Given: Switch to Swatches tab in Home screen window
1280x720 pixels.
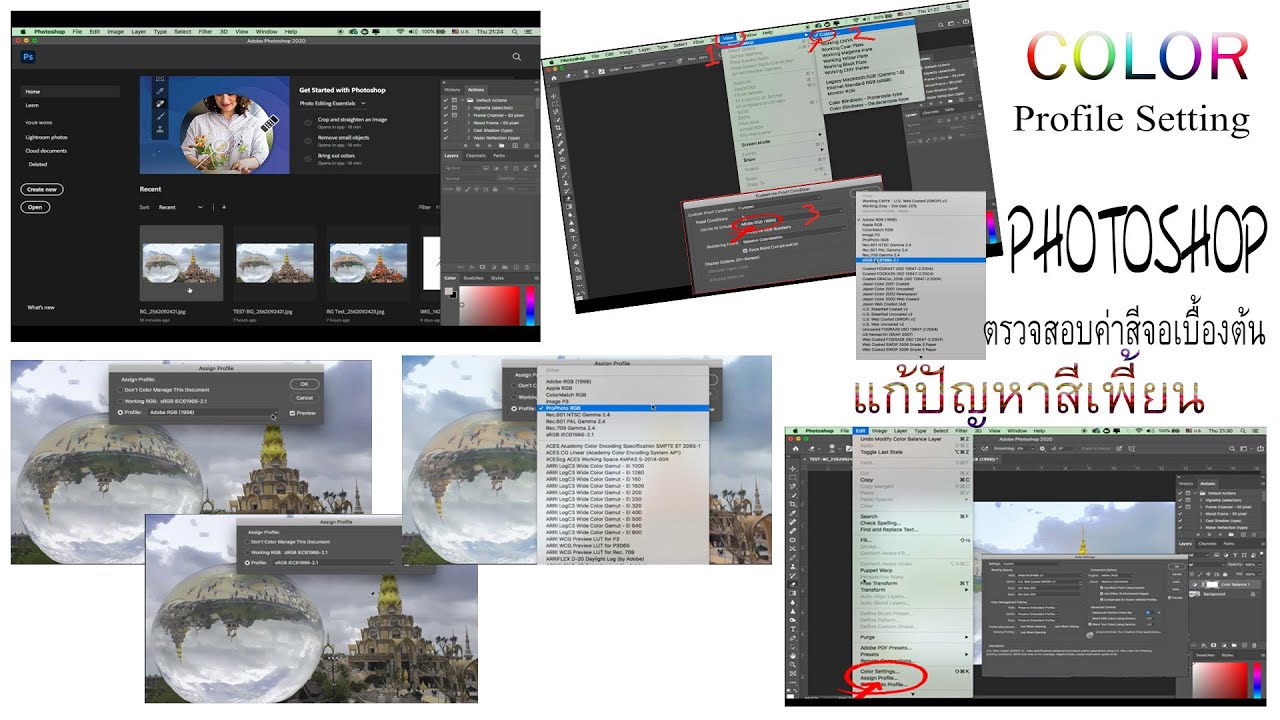Looking at the screenshot, I should (x=473, y=278).
